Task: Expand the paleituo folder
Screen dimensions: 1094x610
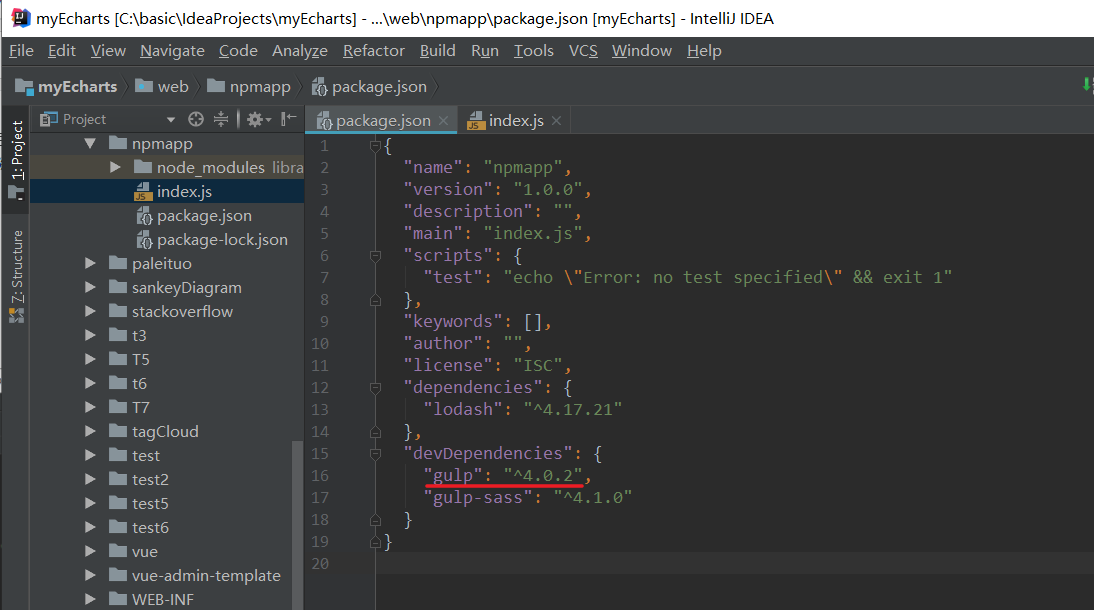Action: 90,263
